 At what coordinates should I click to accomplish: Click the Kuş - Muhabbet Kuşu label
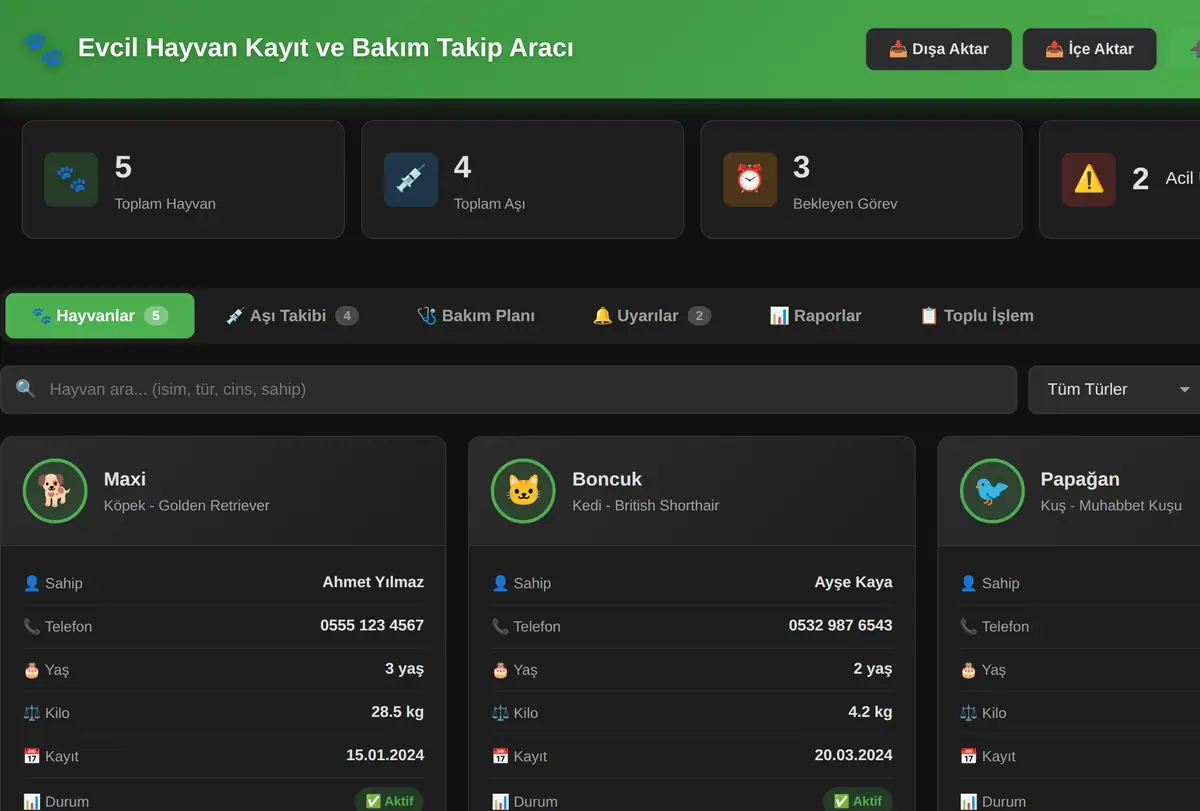point(1111,506)
